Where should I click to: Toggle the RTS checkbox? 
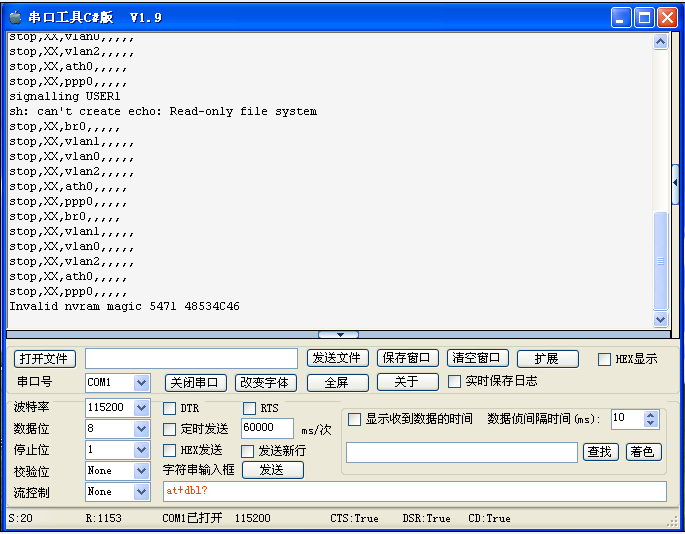pyautogui.click(x=249, y=408)
